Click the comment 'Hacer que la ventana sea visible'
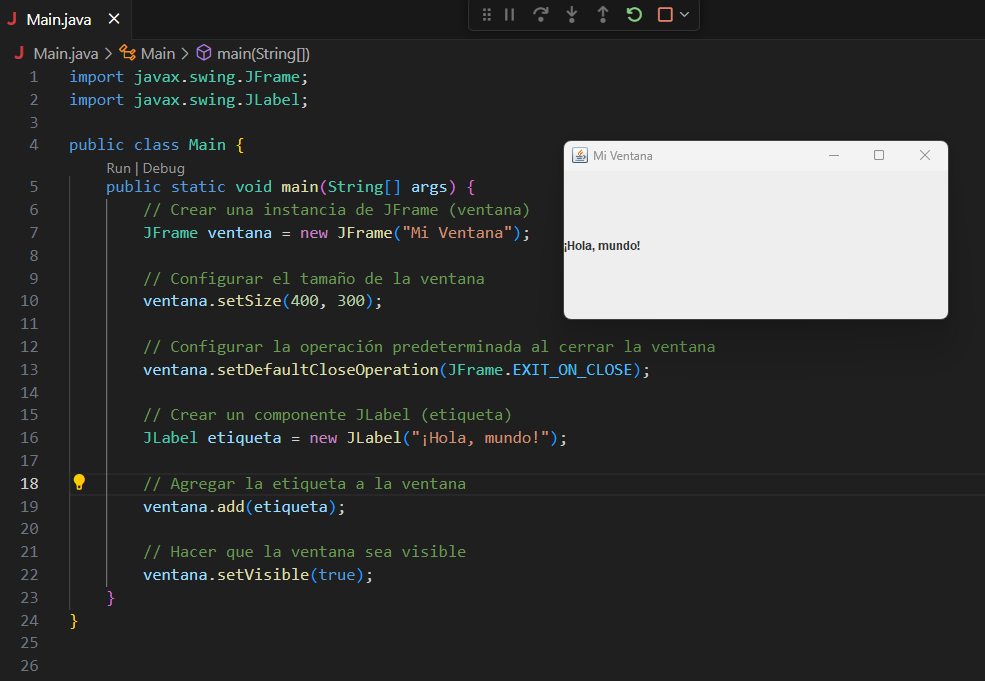The width and height of the screenshot is (985, 681). coord(305,552)
